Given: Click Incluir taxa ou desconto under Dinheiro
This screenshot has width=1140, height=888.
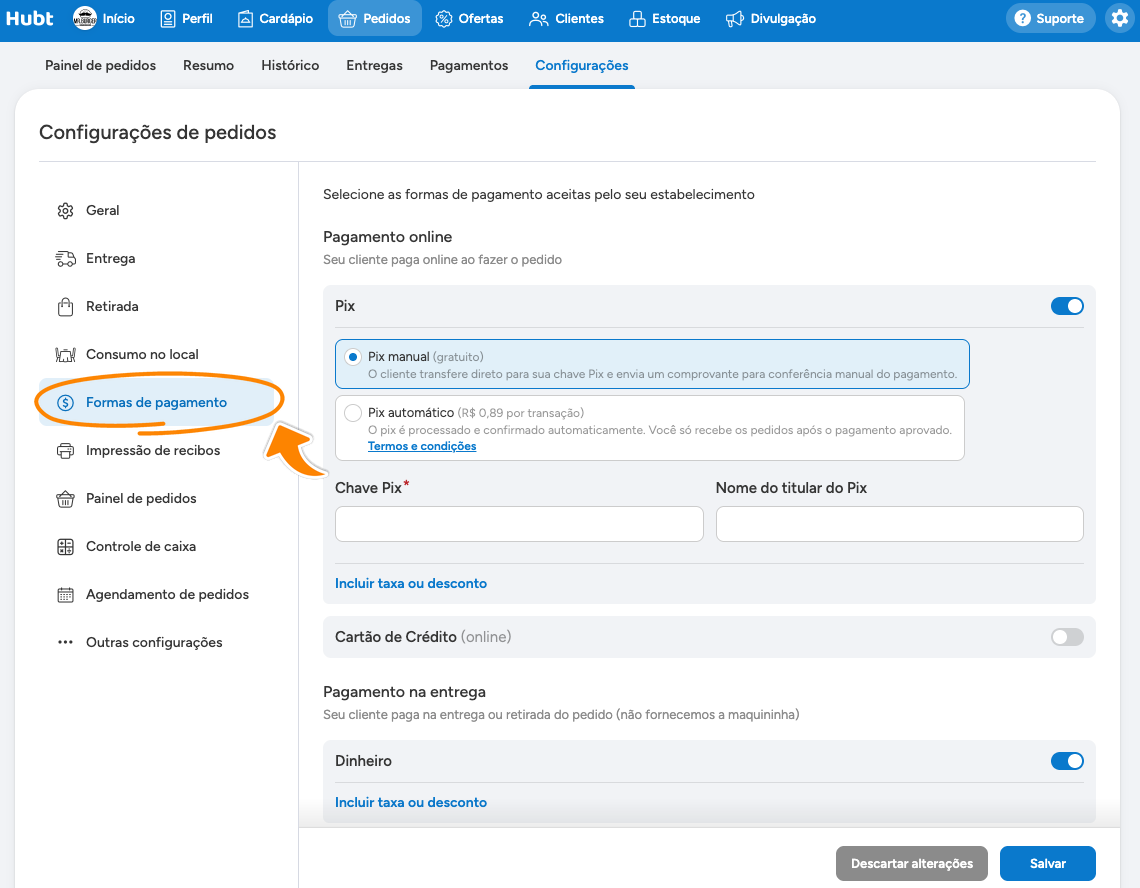Looking at the screenshot, I should point(411,802).
